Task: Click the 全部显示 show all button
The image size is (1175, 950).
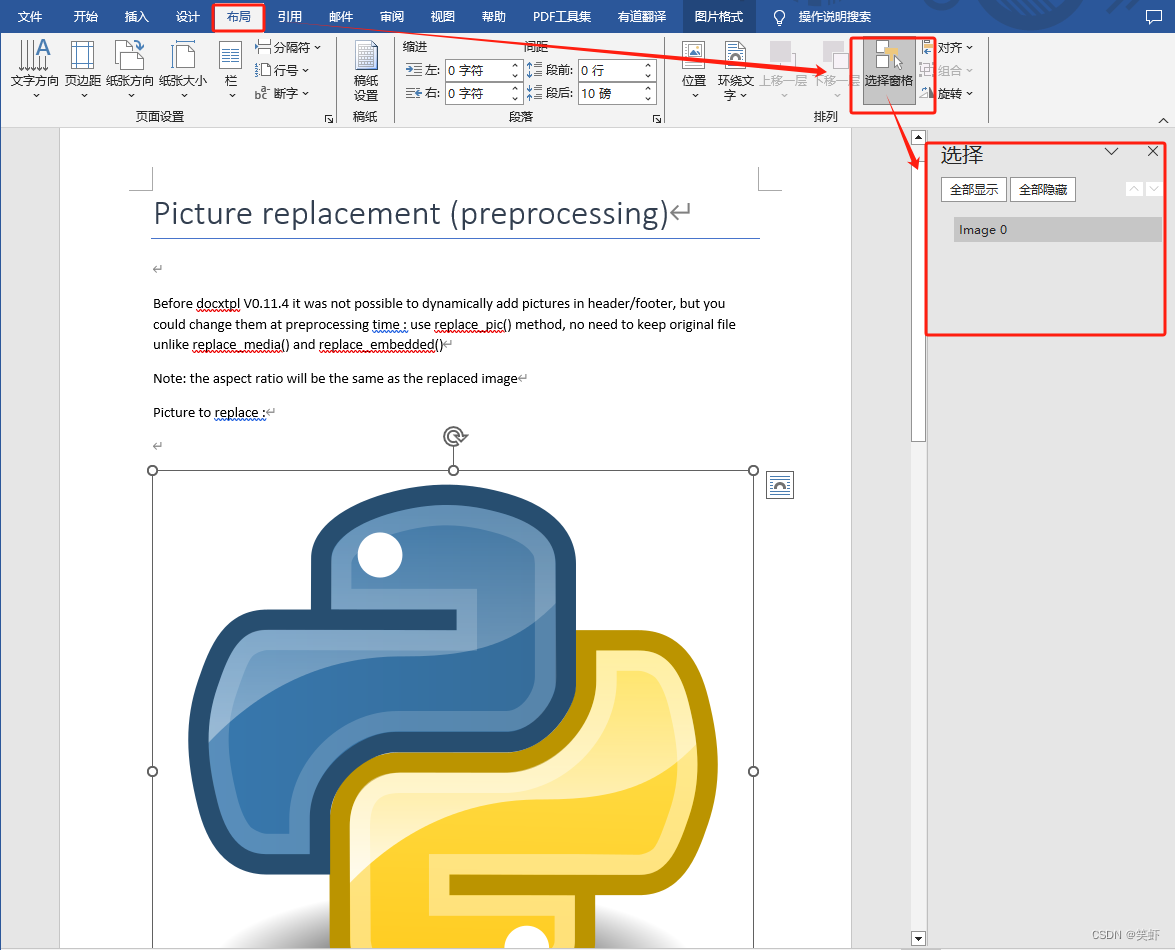Action: pos(973,190)
